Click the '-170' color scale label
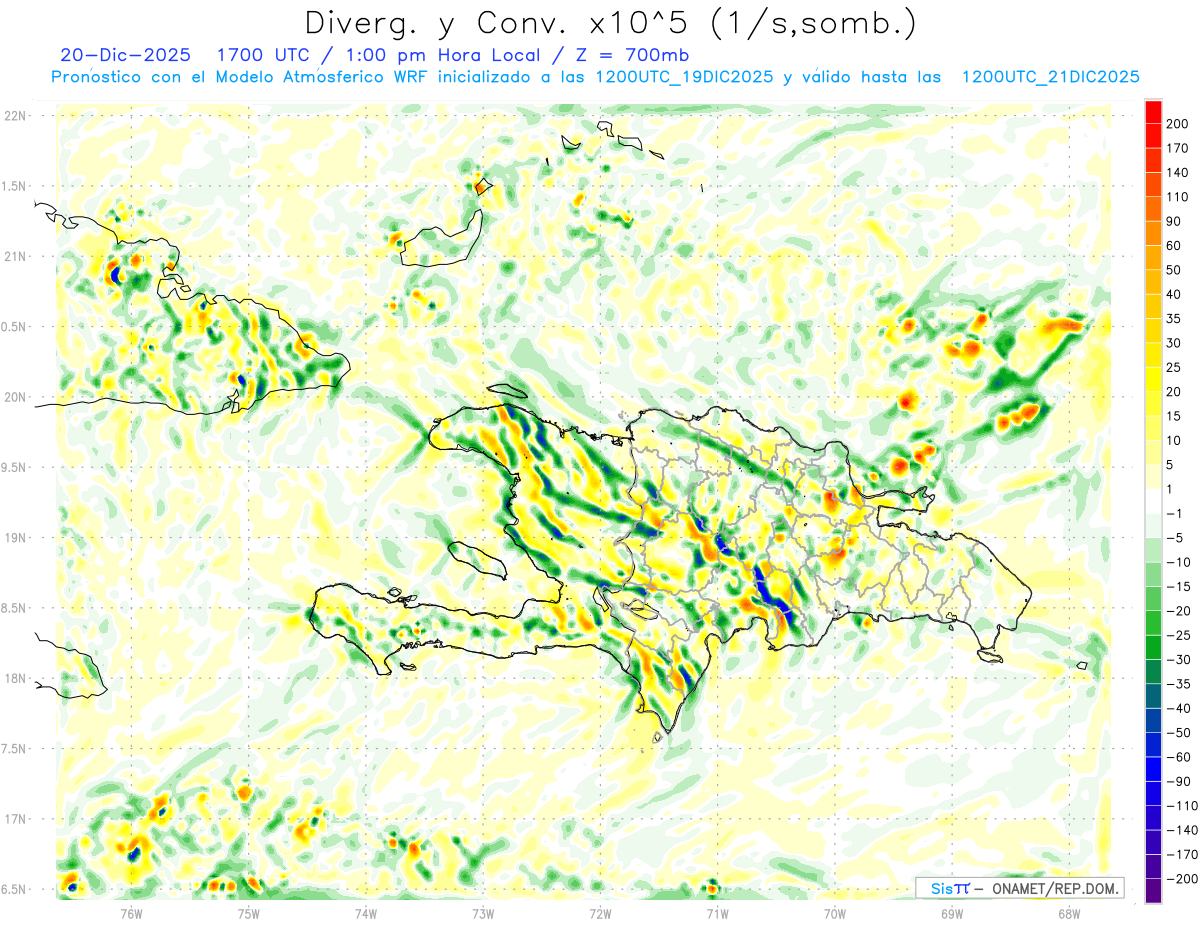 click(x=1181, y=855)
